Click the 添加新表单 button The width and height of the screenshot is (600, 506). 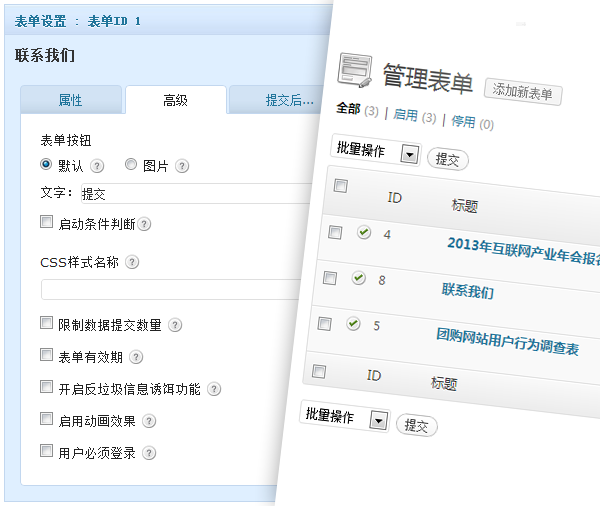click(523, 91)
